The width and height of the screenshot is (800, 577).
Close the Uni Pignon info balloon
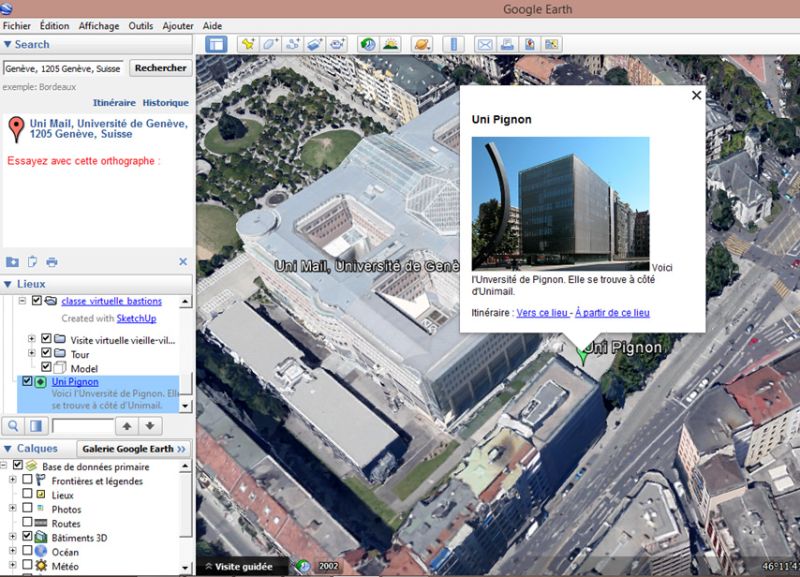tap(696, 95)
